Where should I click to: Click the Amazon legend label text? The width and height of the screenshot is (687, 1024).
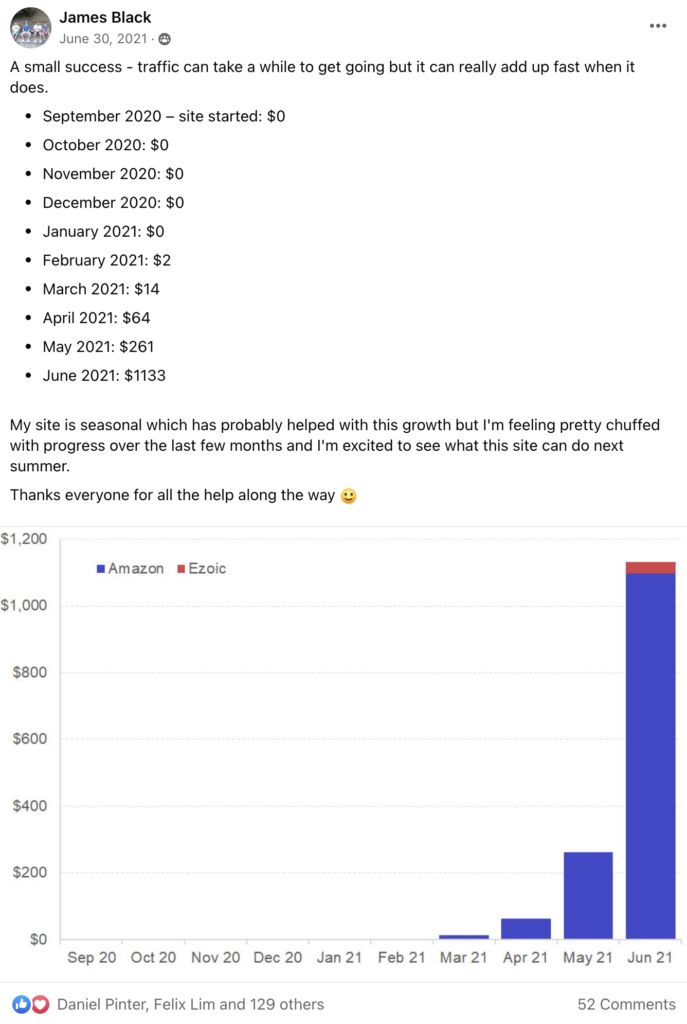click(136, 569)
